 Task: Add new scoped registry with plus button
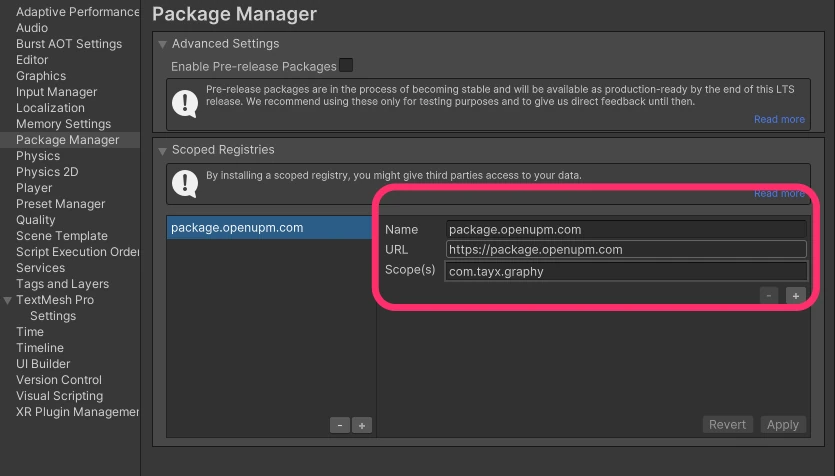[362, 425]
